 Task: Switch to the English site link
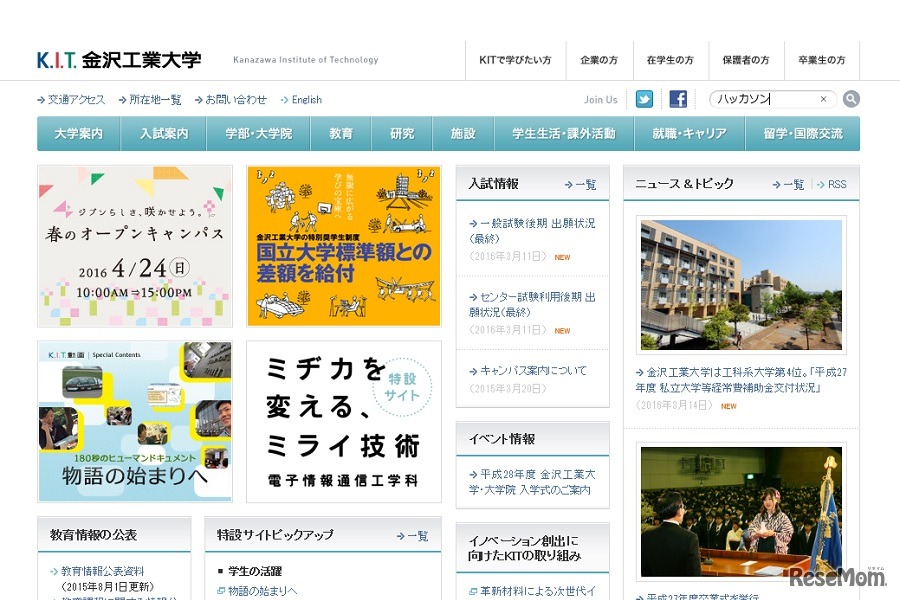click(x=305, y=99)
